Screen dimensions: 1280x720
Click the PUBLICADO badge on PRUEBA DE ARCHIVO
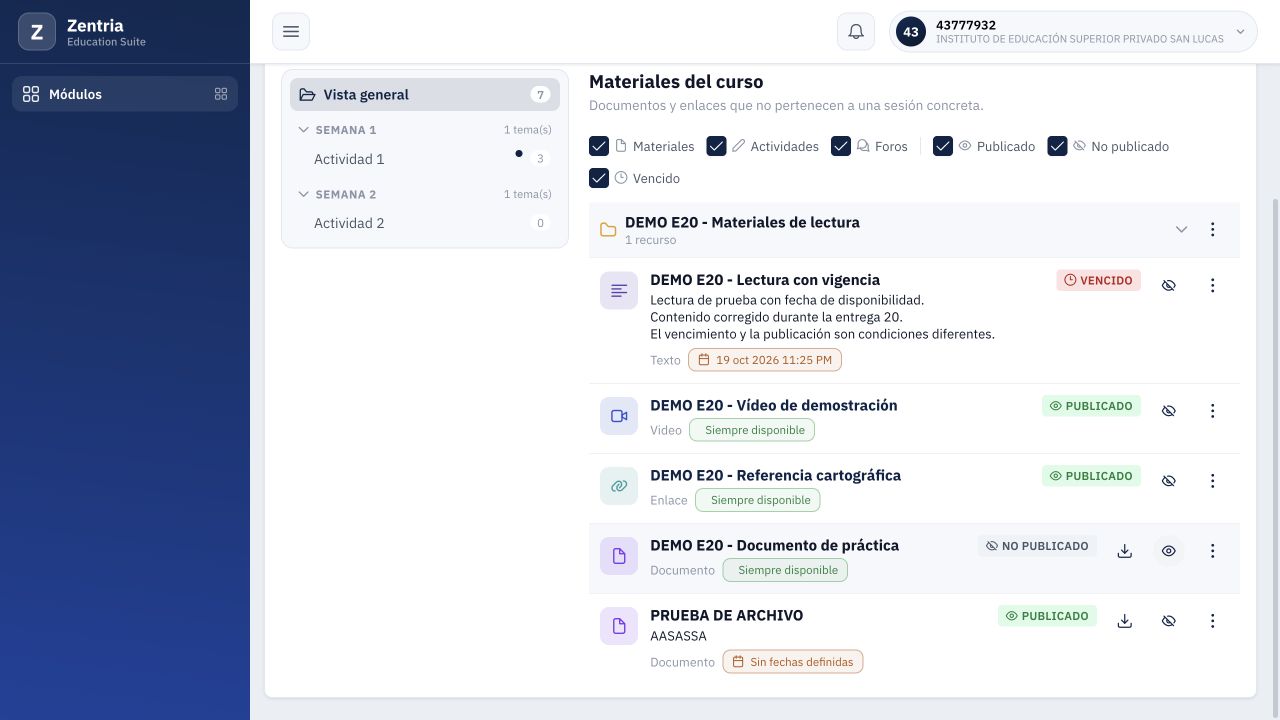click(1047, 616)
